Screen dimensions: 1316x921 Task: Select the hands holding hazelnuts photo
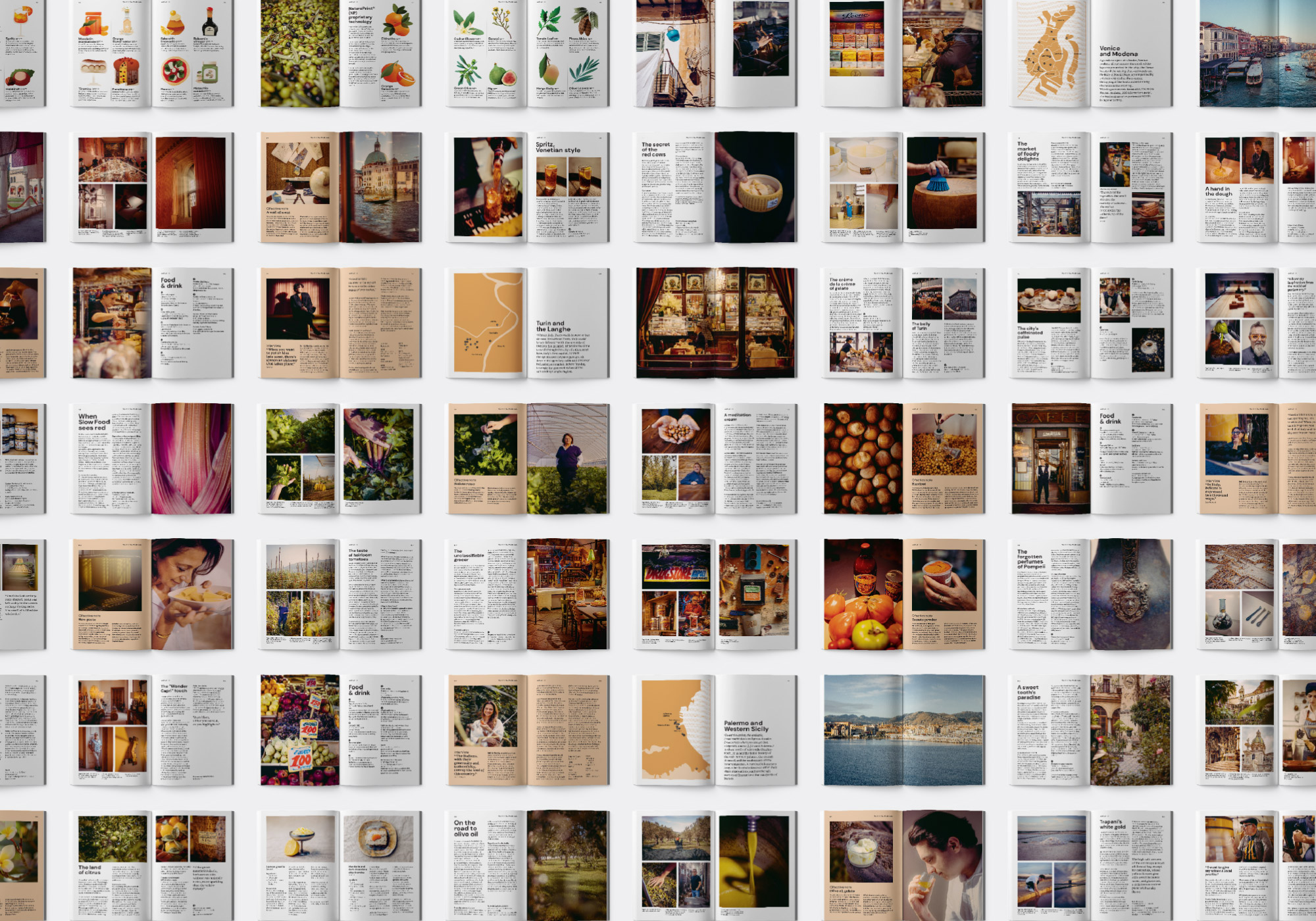(676, 431)
